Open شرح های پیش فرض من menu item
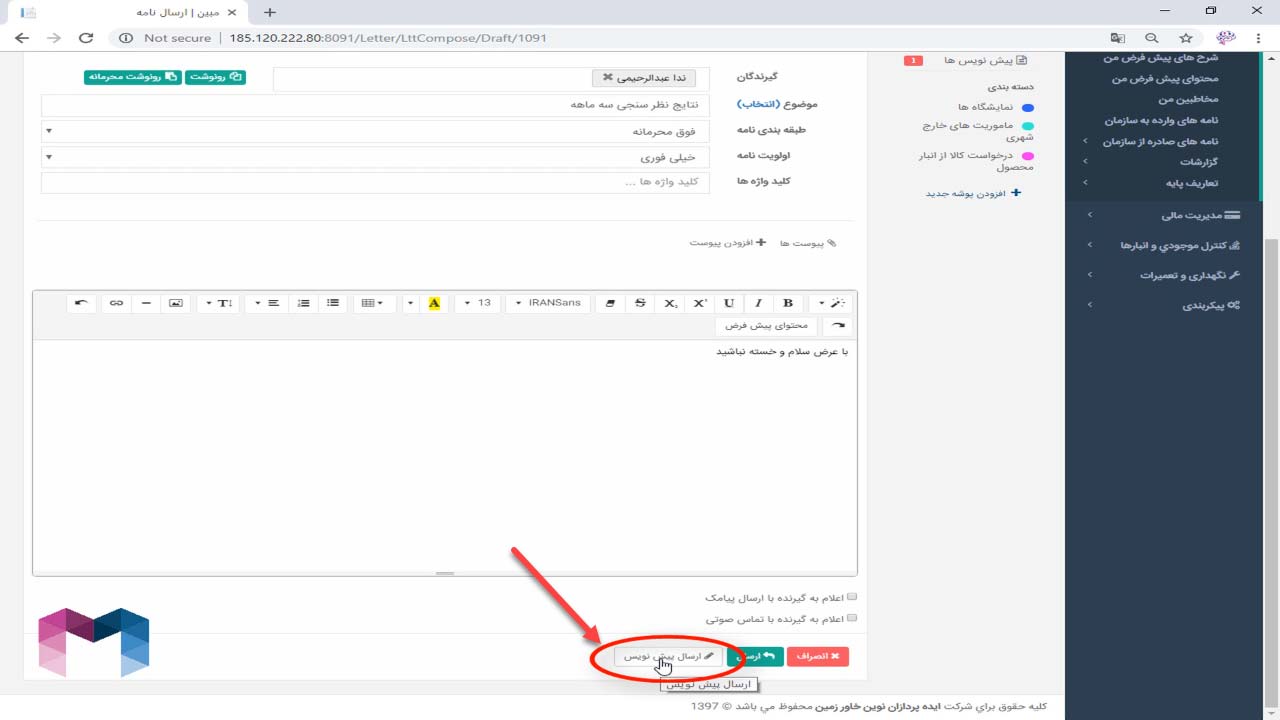 click(x=1160, y=58)
